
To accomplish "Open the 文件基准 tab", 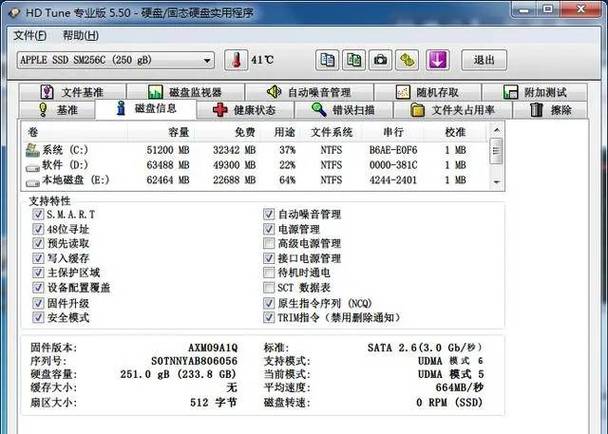I will [x=73, y=92].
